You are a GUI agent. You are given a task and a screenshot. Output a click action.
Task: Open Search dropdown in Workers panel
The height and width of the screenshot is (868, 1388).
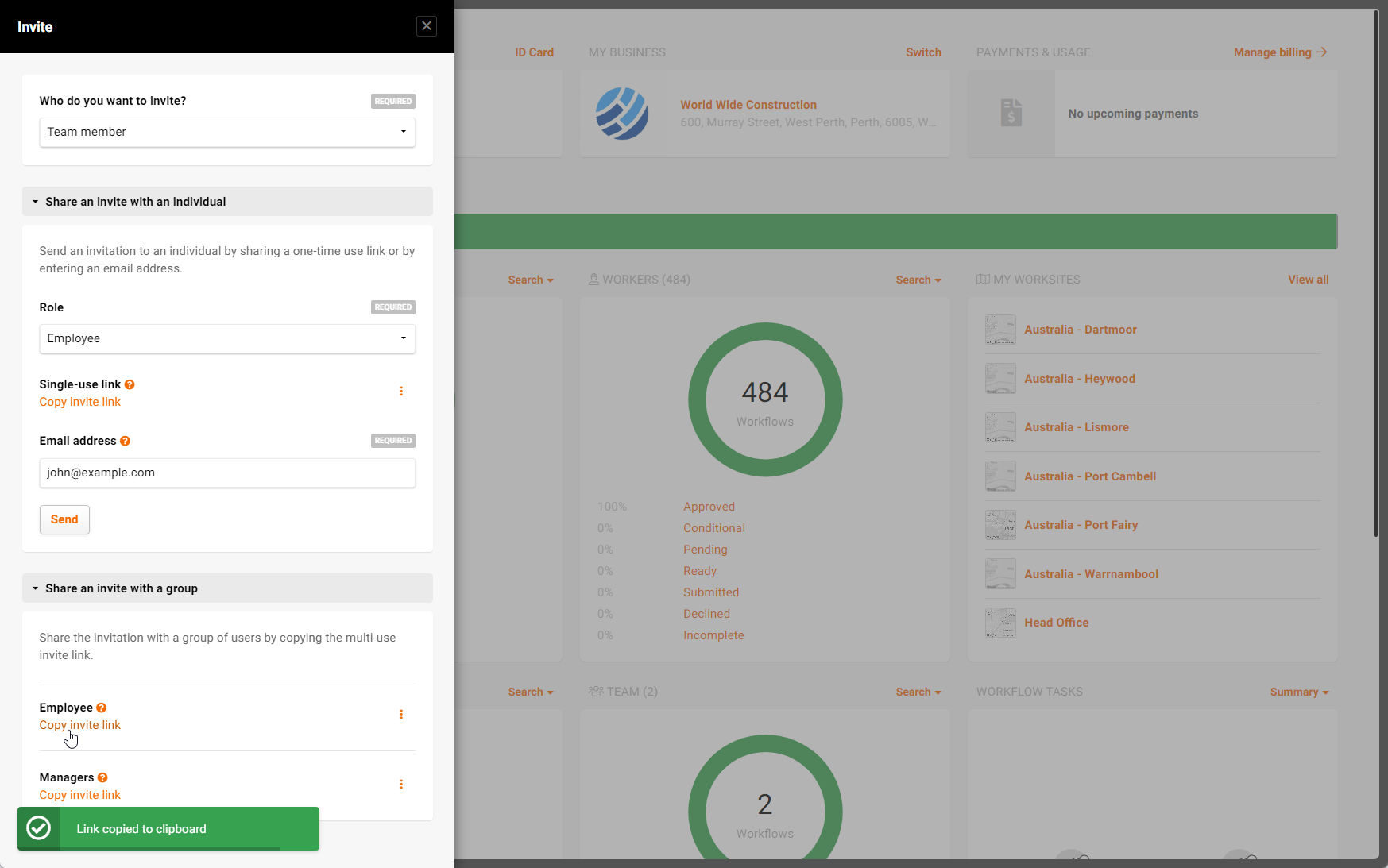[918, 280]
